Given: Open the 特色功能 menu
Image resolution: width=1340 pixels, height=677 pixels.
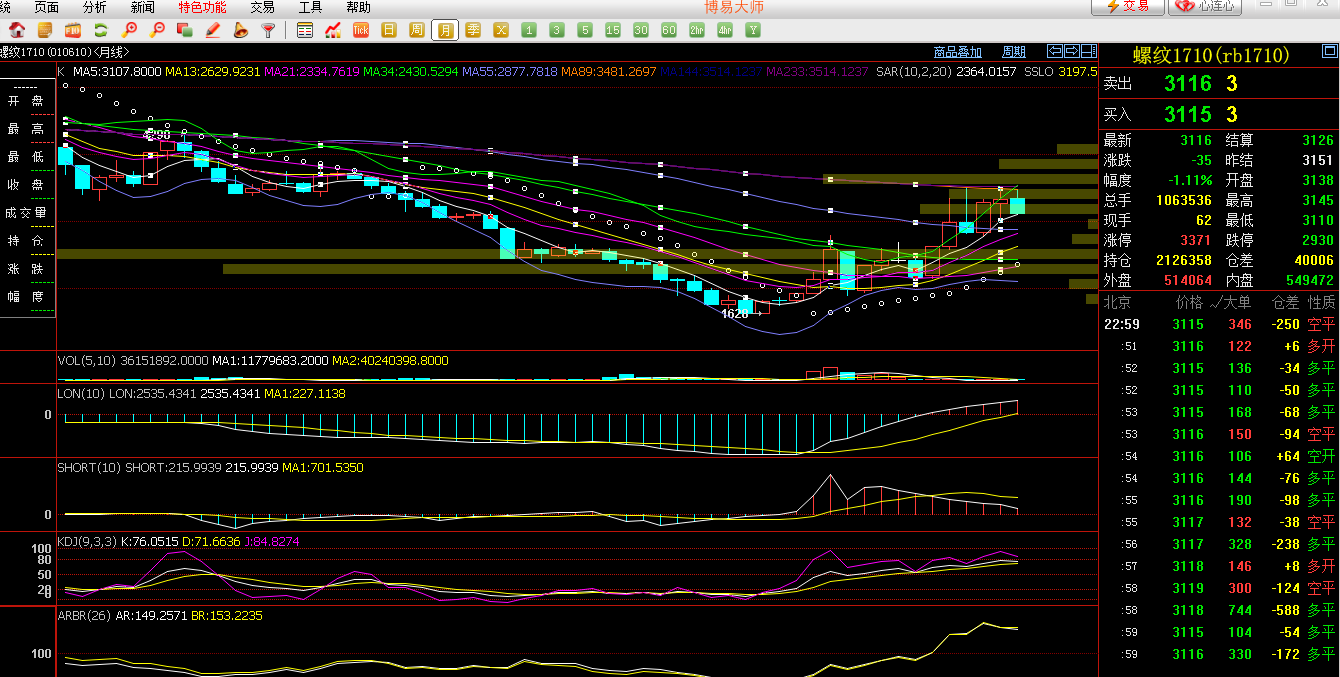Looking at the screenshot, I should pyautogui.click(x=202, y=7).
